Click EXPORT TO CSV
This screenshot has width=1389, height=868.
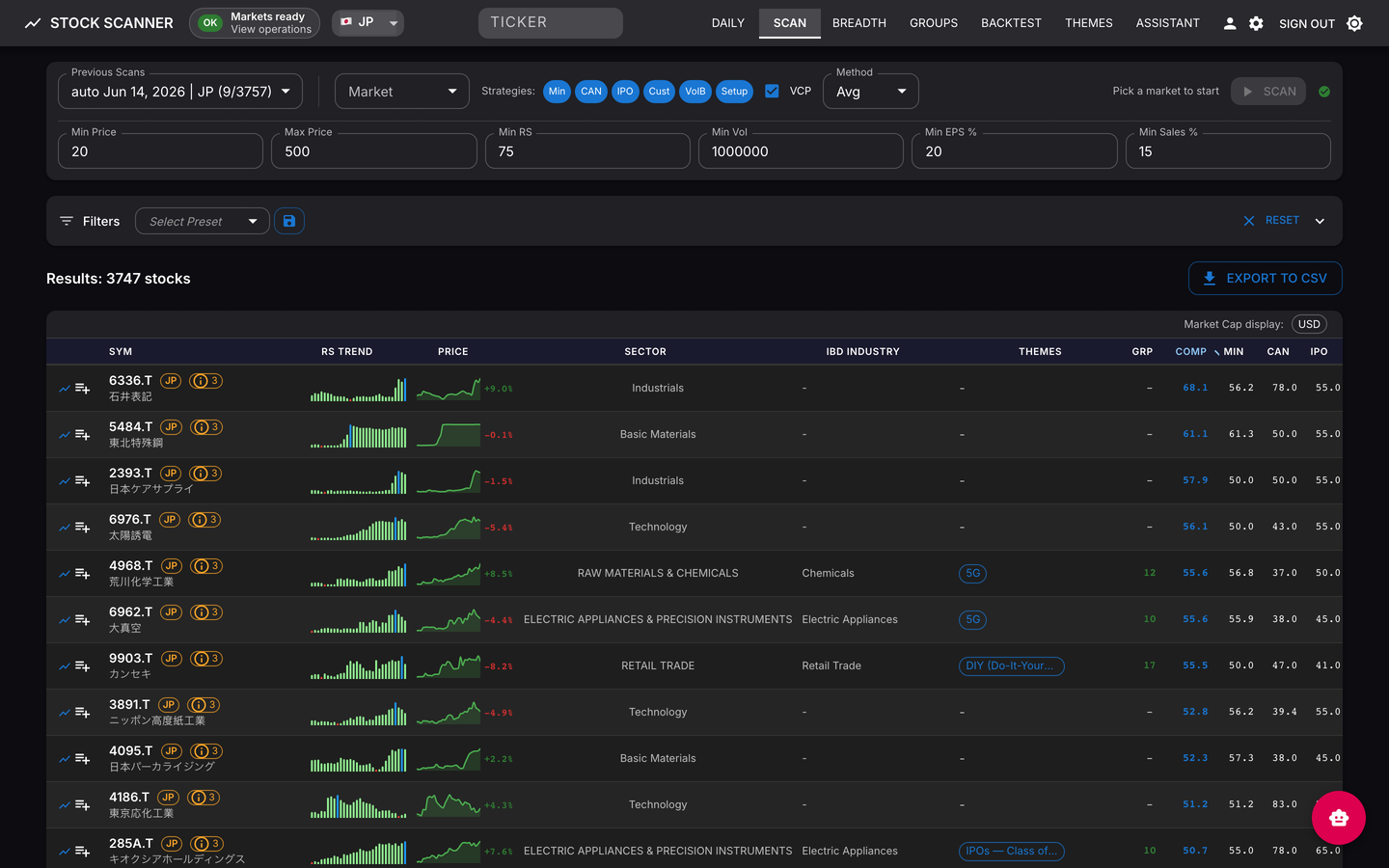point(1266,279)
